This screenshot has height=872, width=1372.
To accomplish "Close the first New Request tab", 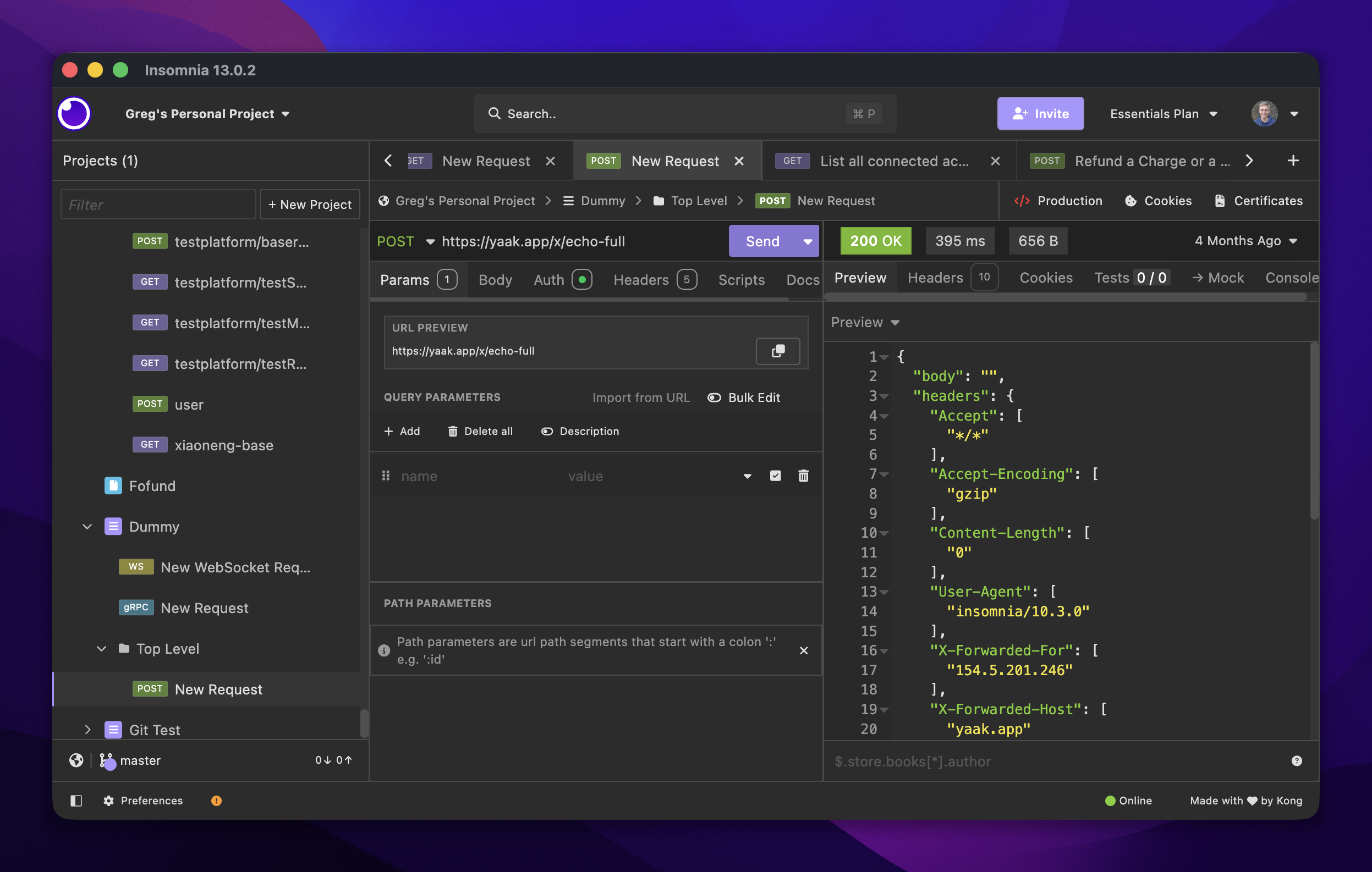I will [x=550, y=161].
